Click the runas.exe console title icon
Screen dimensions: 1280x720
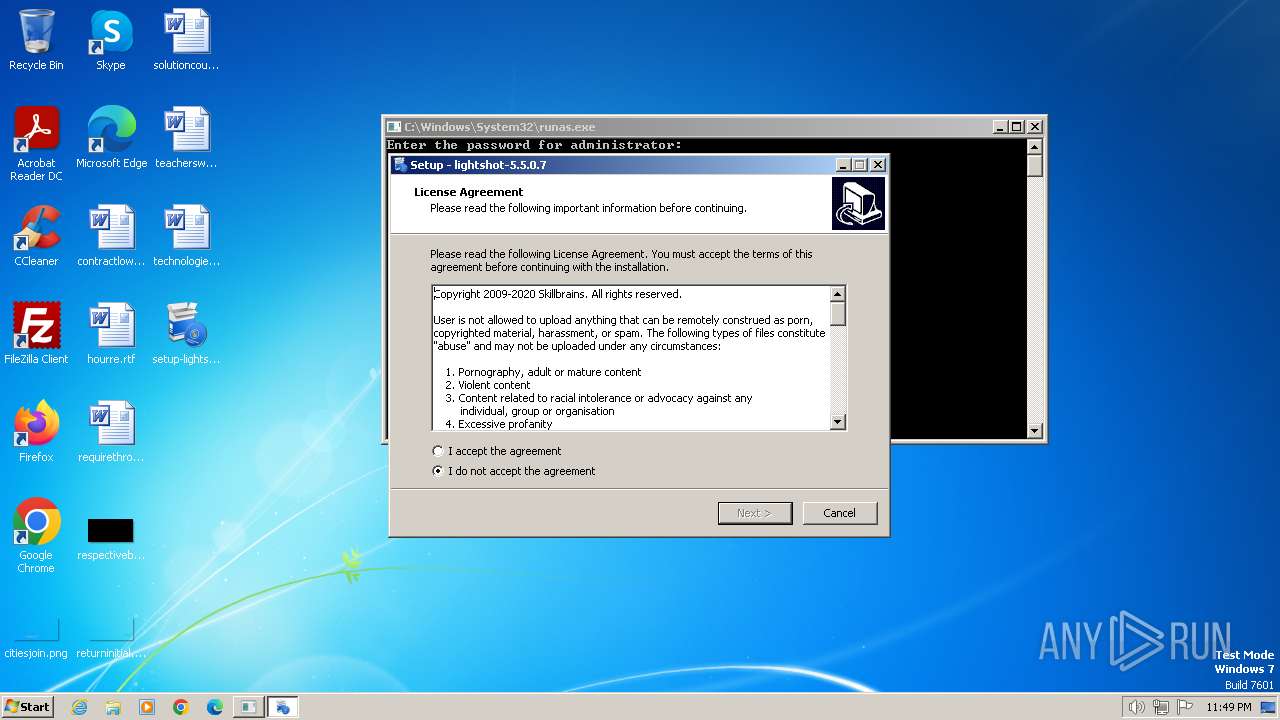click(x=394, y=127)
